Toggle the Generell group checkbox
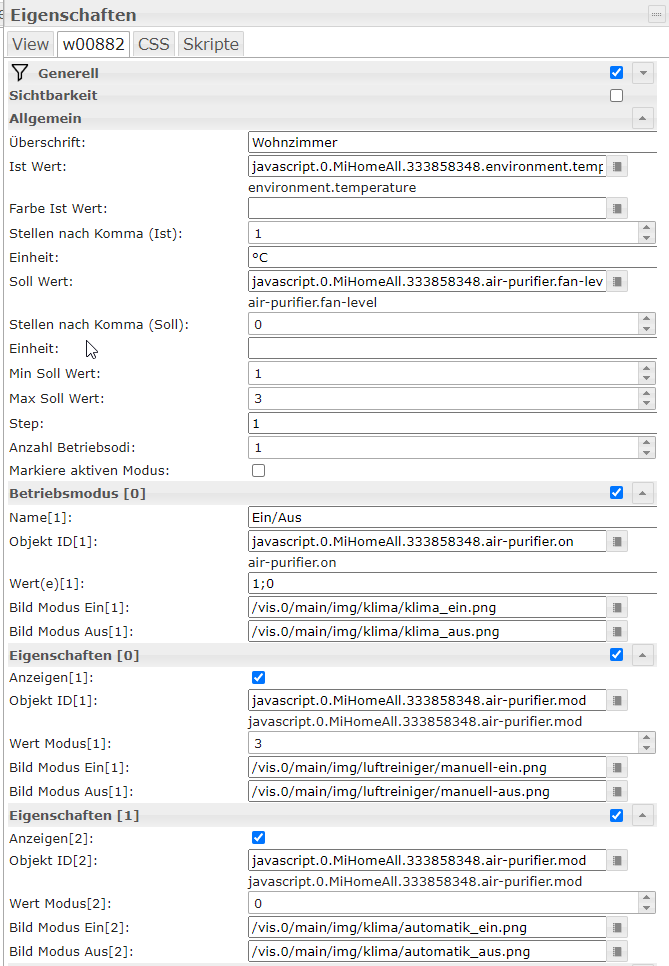 pyautogui.click(x=617, y=73)
